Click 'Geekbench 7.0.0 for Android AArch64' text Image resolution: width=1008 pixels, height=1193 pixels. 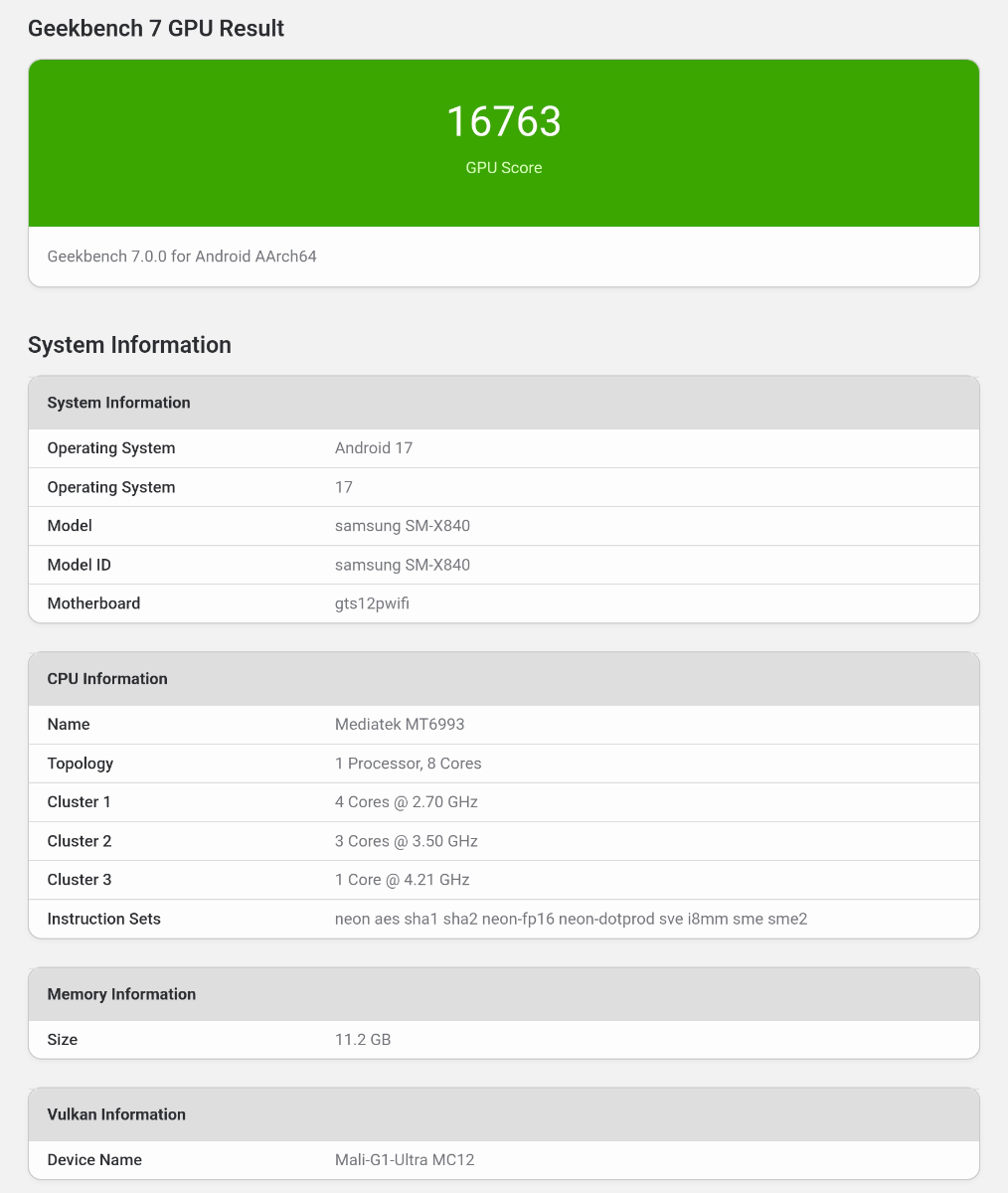click(x=182, y=256)
